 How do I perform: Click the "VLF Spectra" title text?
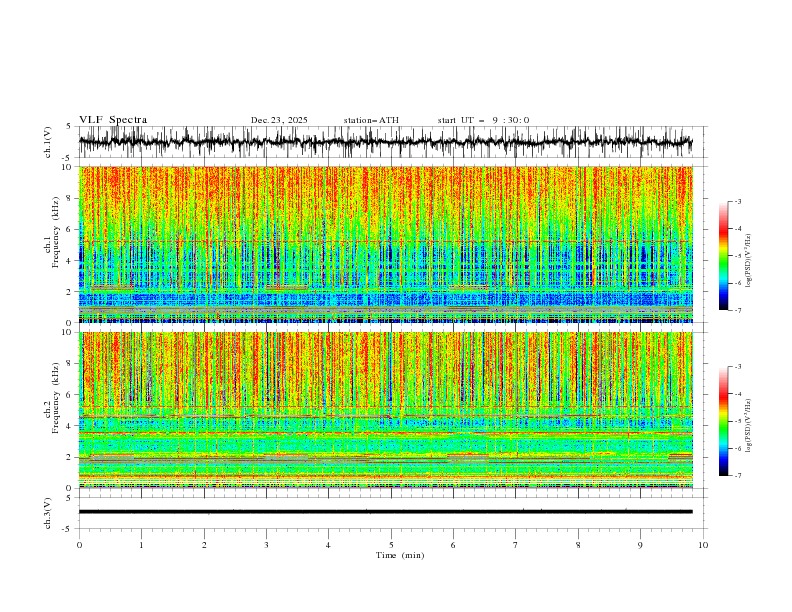pyautogui.click(x=113, y=120)
